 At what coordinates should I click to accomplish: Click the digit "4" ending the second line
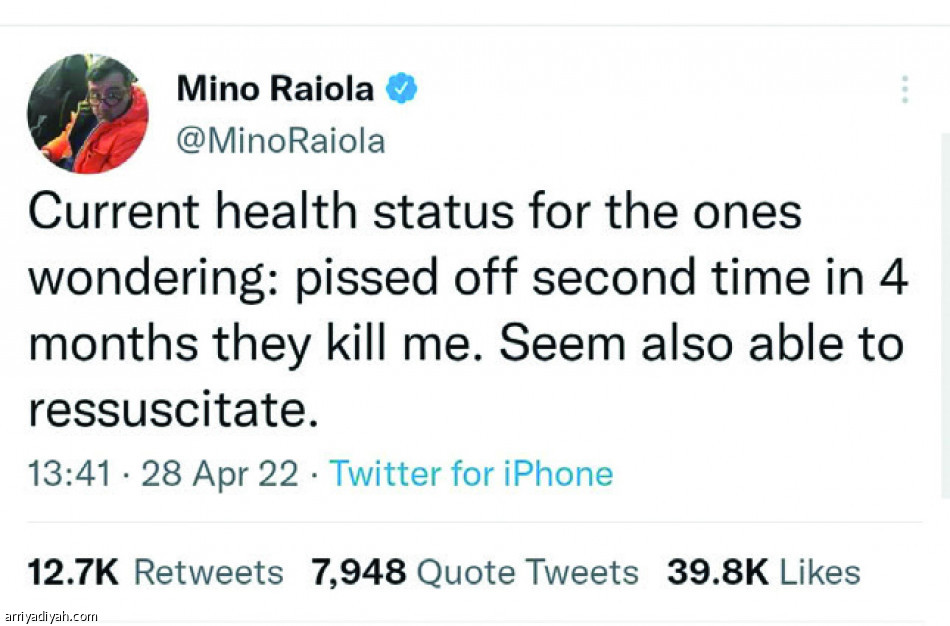(895, 278)
